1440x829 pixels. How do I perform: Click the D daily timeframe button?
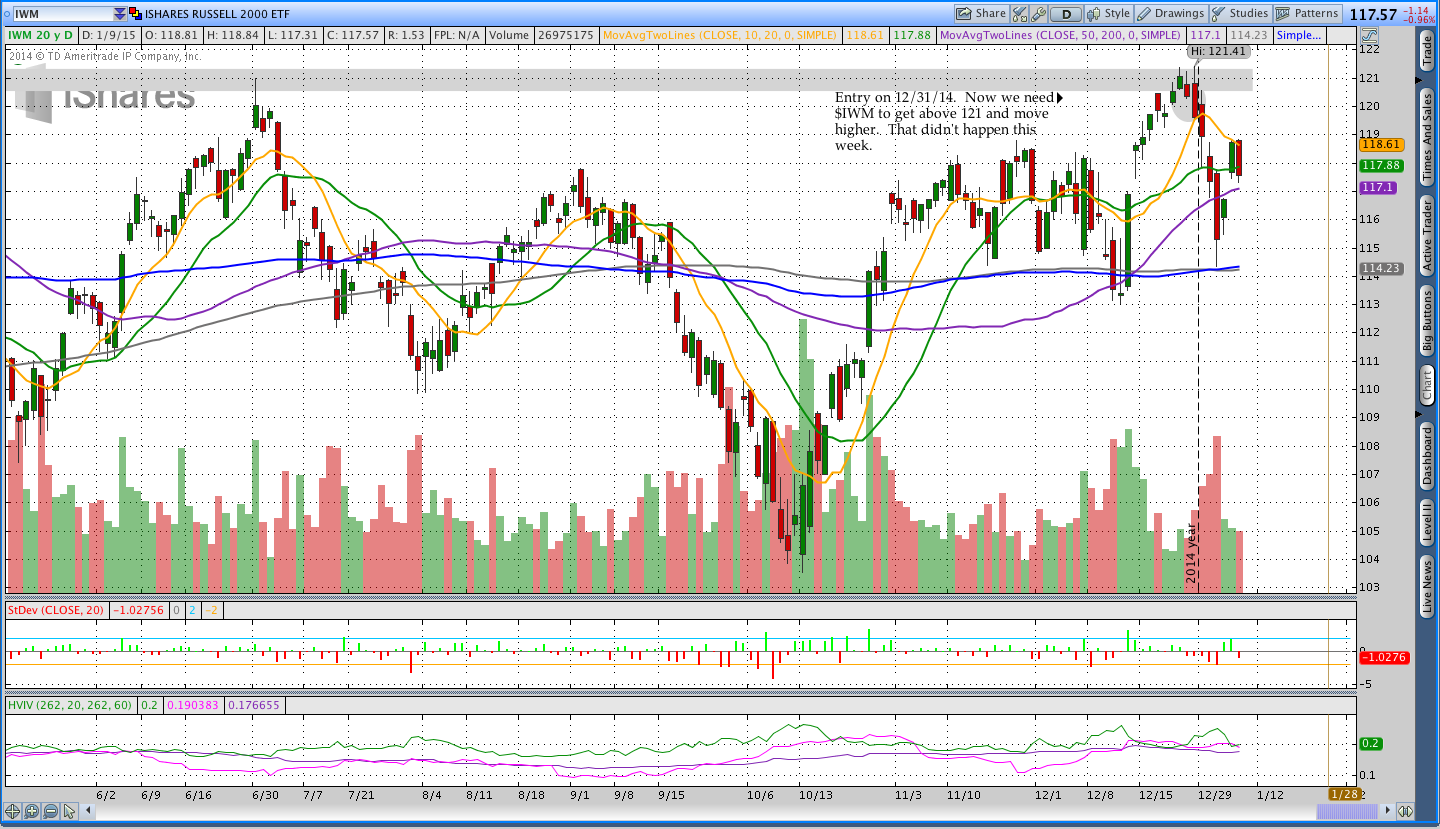[1066, 14]
